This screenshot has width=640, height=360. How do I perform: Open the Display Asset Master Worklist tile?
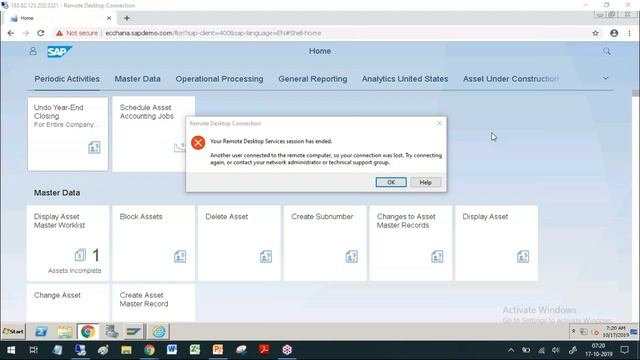pyautogui.click(x=68, y=243)
